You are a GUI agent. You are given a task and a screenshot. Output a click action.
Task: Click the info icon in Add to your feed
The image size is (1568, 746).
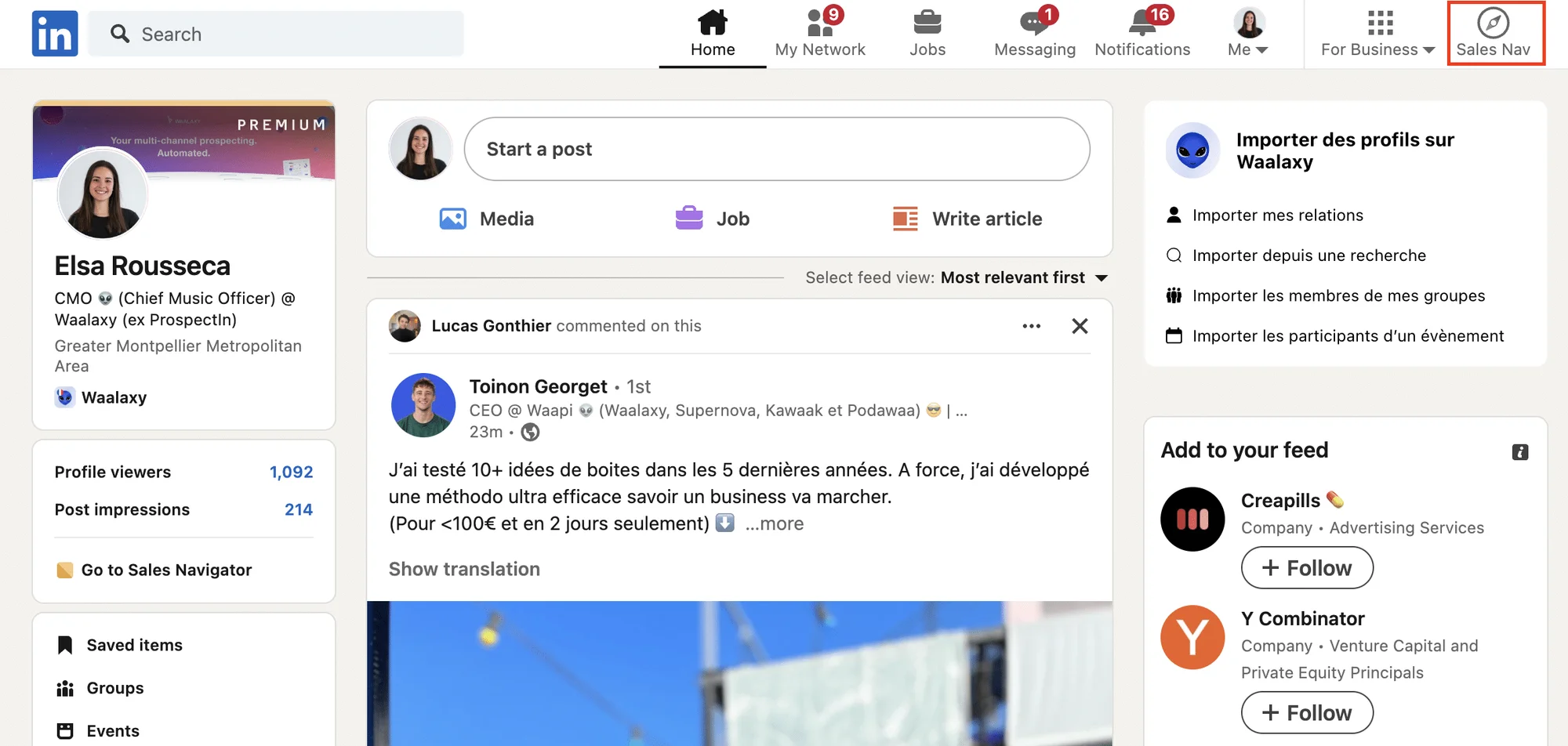pyautogui.click(x=1520, y=452)
